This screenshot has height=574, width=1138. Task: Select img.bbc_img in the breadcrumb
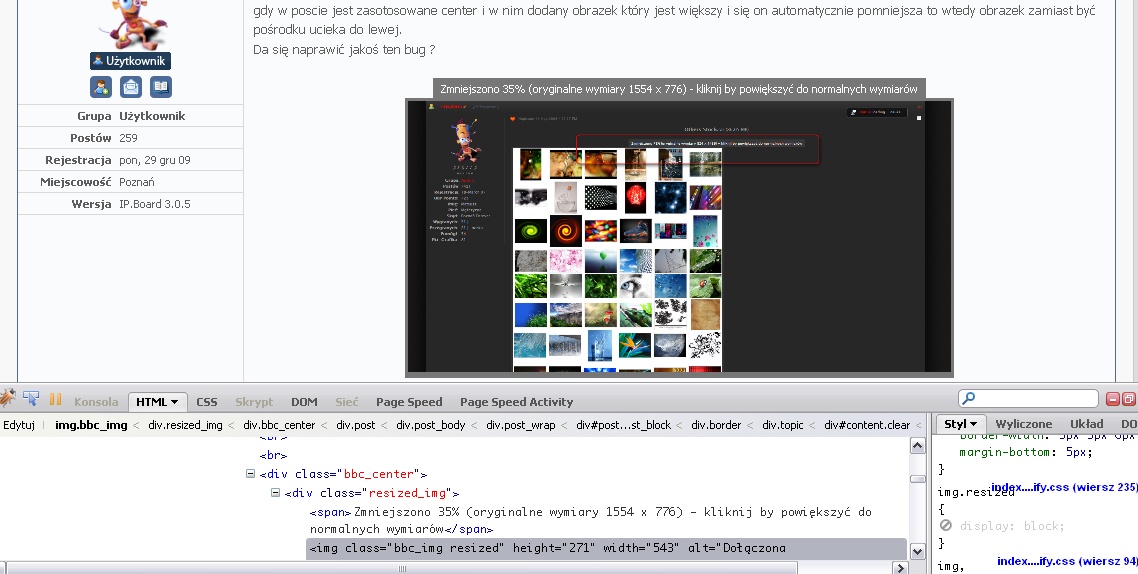[x=91, y=425]
